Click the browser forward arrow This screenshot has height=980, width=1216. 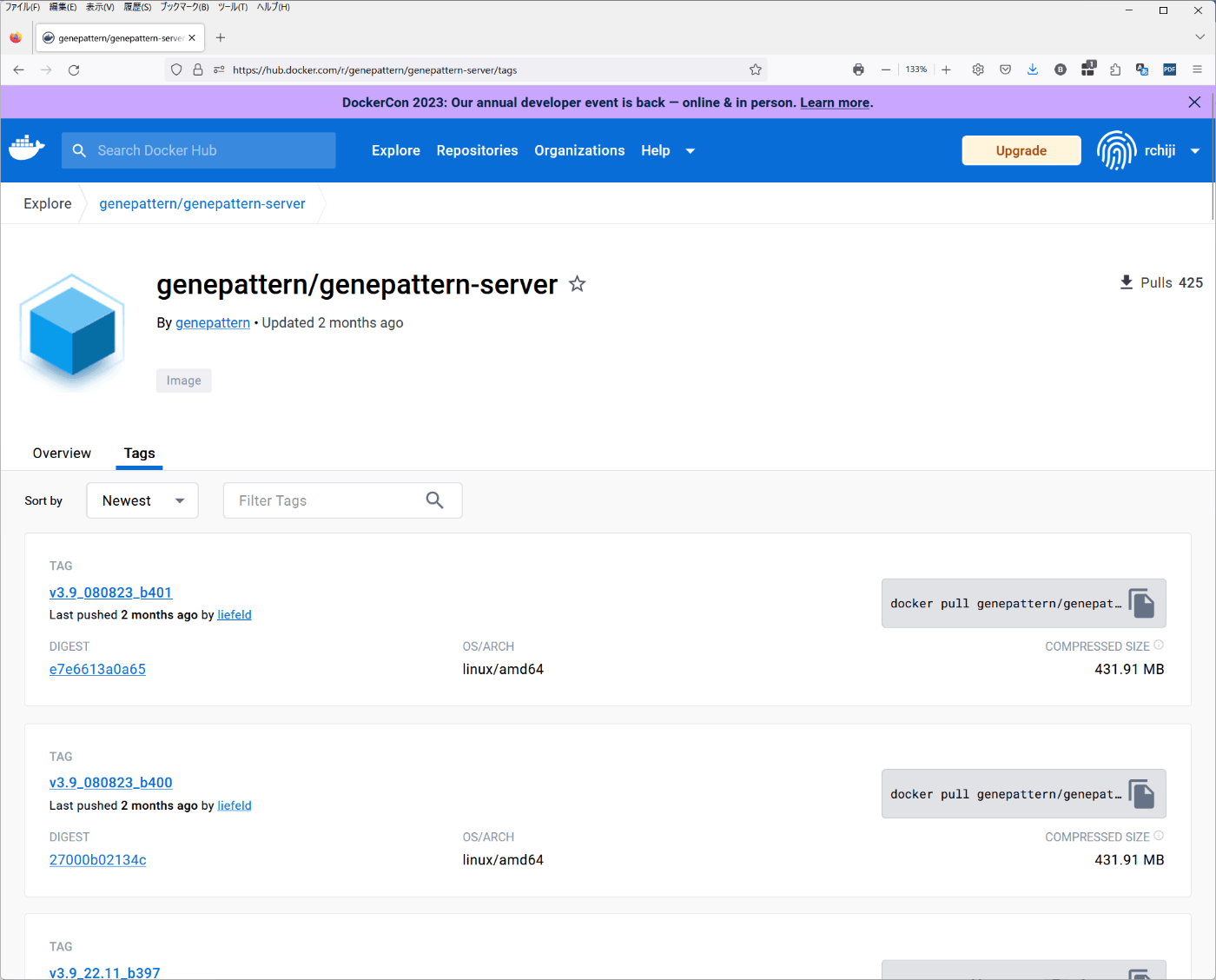point(47,70)
